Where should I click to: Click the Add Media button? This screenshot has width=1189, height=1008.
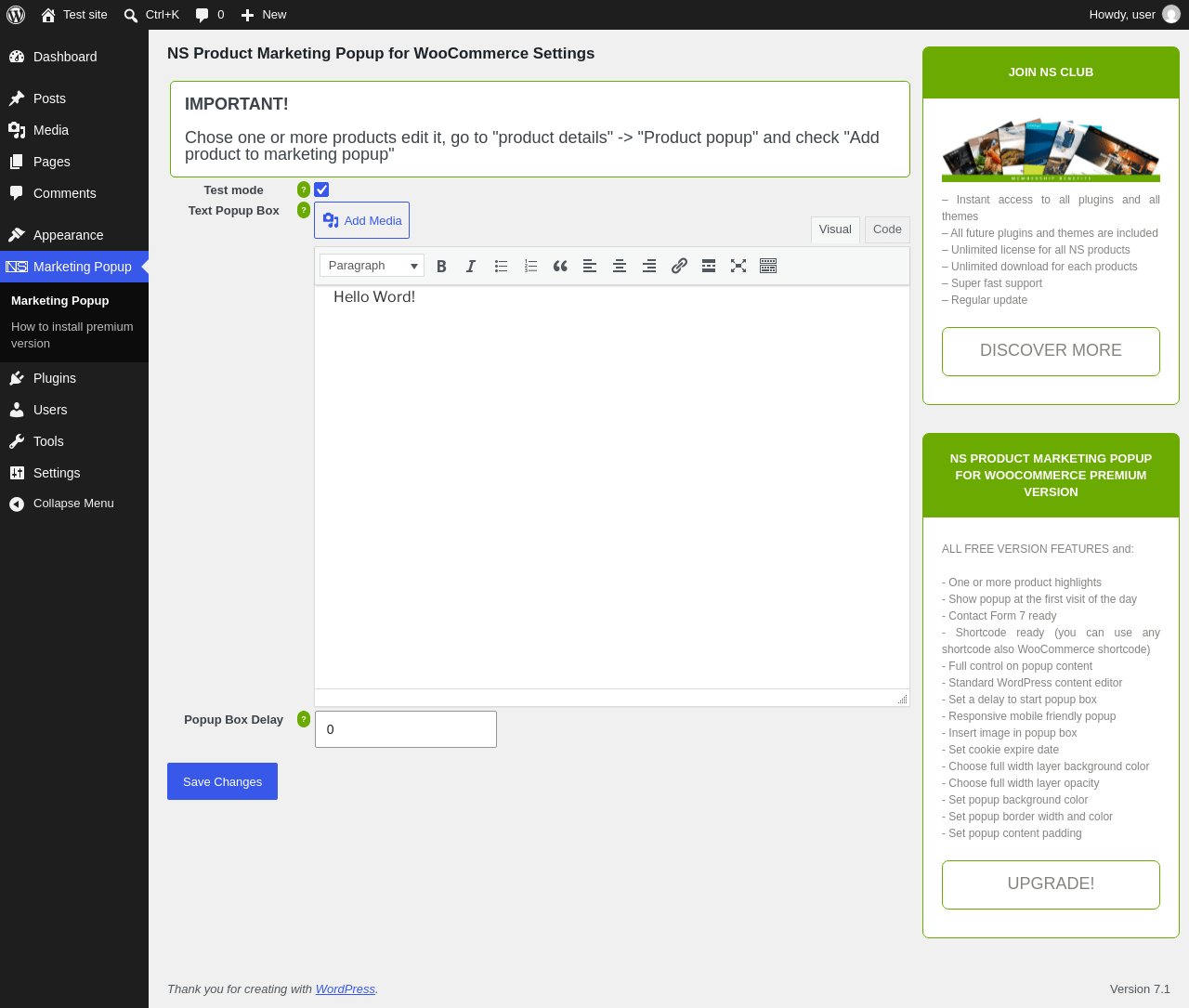[361, 220]
